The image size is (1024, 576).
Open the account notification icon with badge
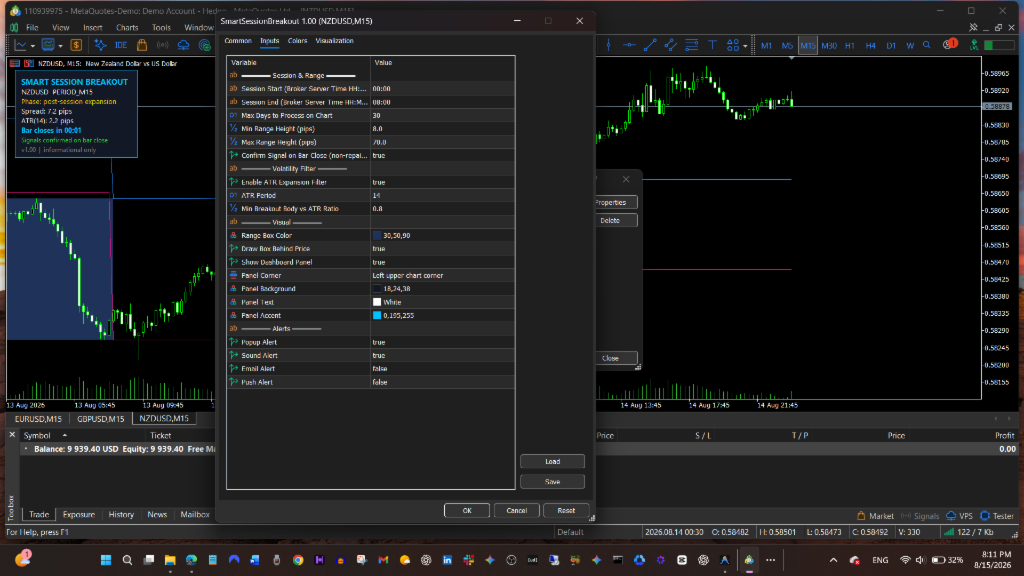pyautogui.click(x=950, y=44)
